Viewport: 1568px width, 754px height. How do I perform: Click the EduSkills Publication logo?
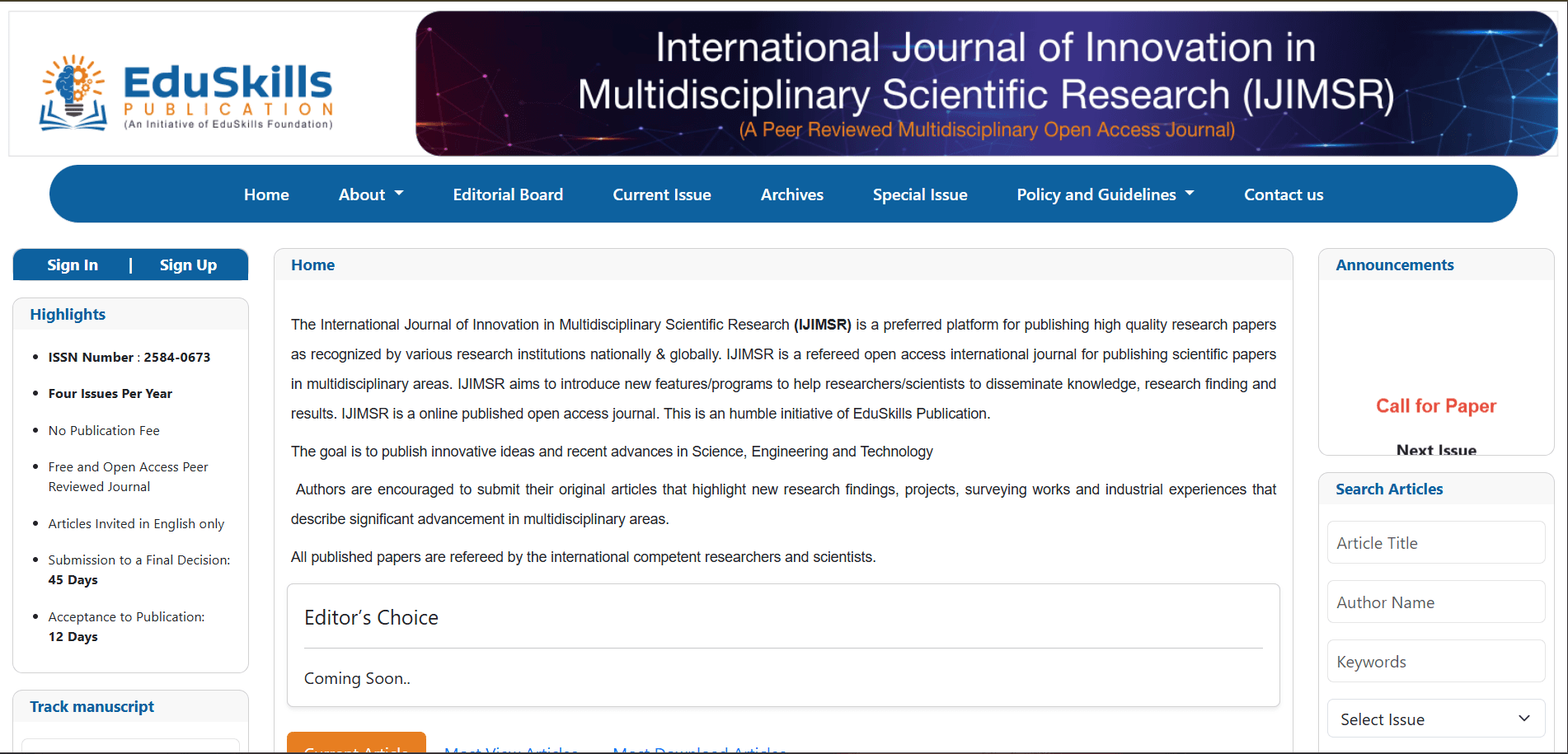click(x=186, y=92)
